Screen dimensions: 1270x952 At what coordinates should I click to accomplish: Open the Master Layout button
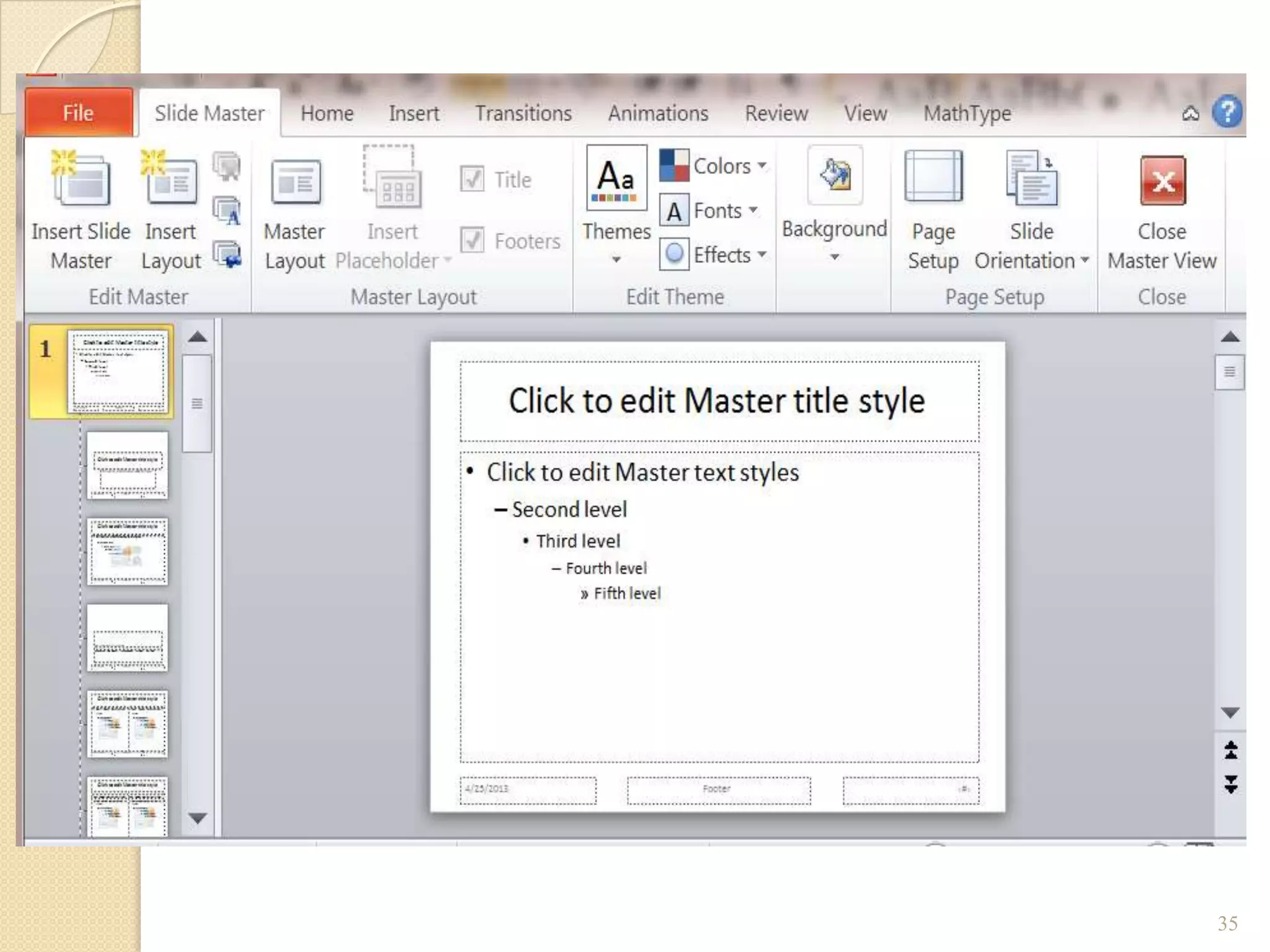click(295, 181)
